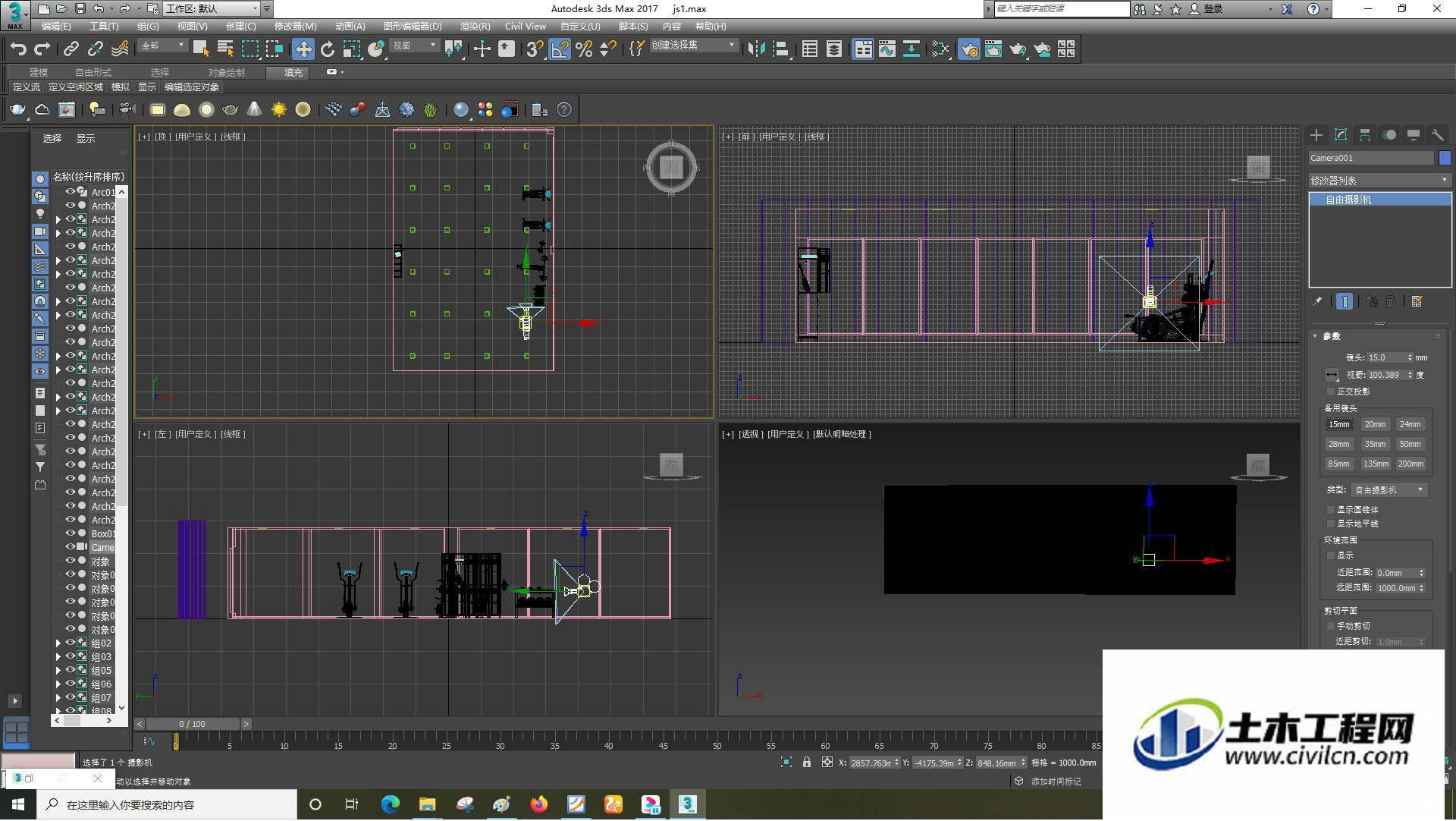Viewport: 1456px width, 821px height.
Task: Toggle the Percent Snap icon
Action: (584, 49)
